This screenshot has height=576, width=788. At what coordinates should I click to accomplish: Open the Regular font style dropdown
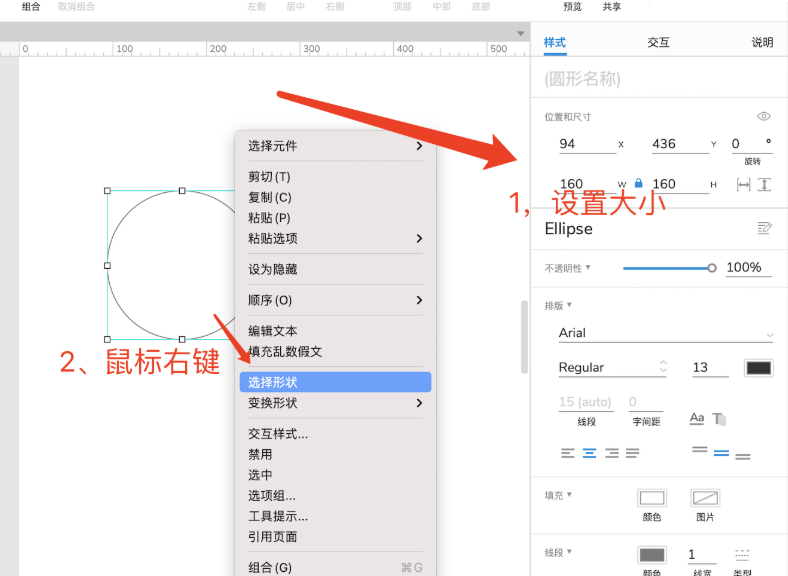tap(613, 367)
